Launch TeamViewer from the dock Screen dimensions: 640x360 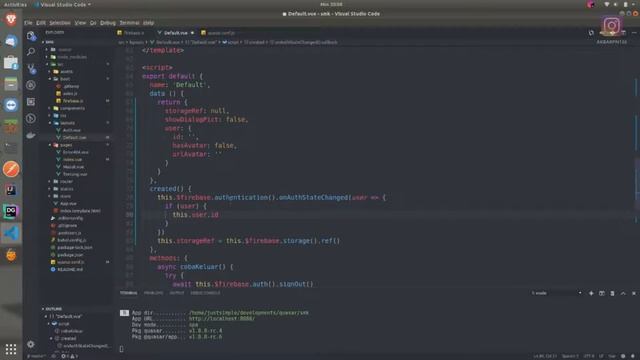pyautogui.click(x=11, y=105)
